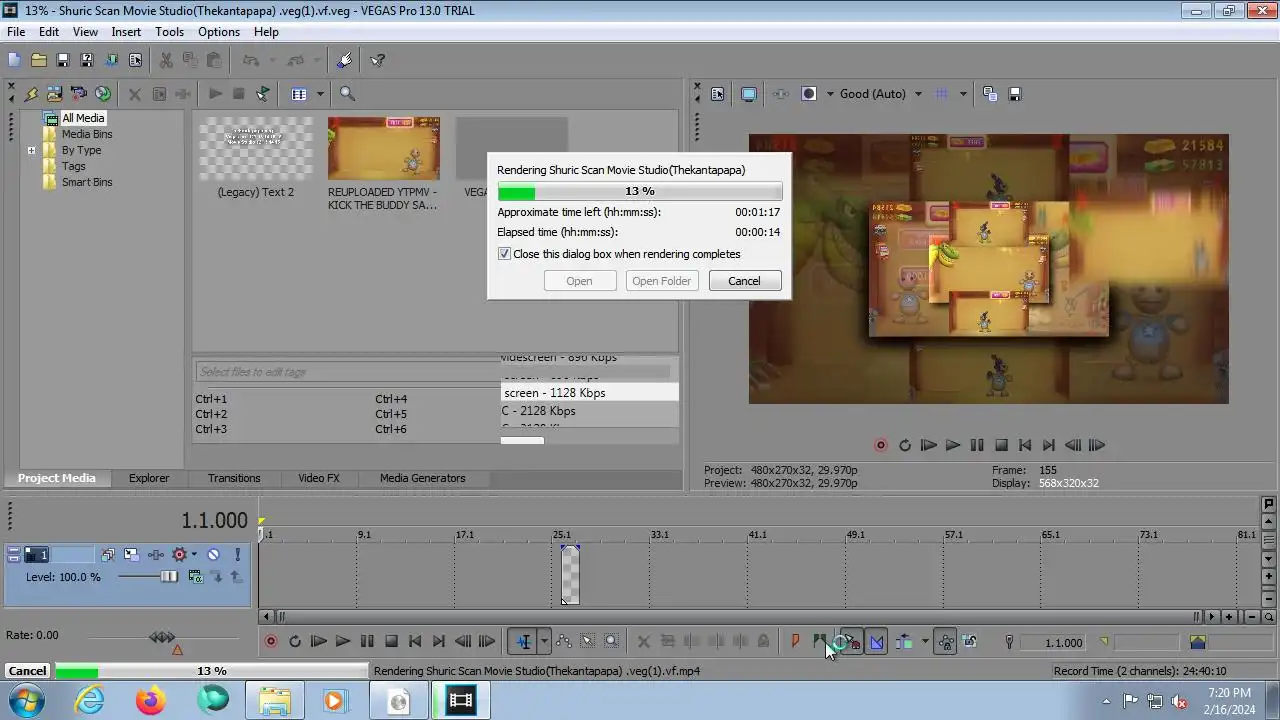The image size is (1280, 720).
Task: Click the Compositing Mode icon on track 1
Action: tap(195, 577)
